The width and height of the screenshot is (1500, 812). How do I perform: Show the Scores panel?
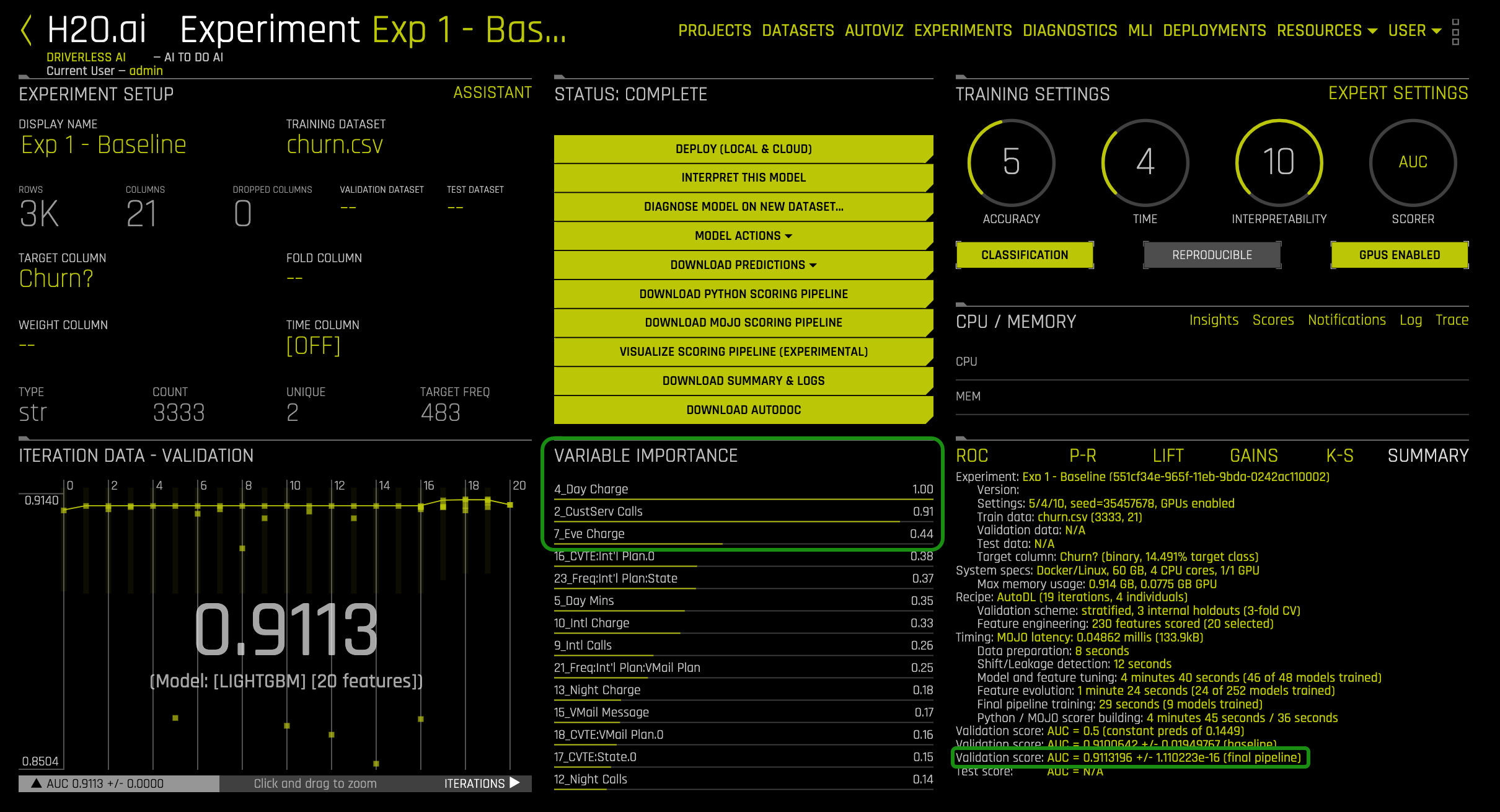click(1273, 320)
